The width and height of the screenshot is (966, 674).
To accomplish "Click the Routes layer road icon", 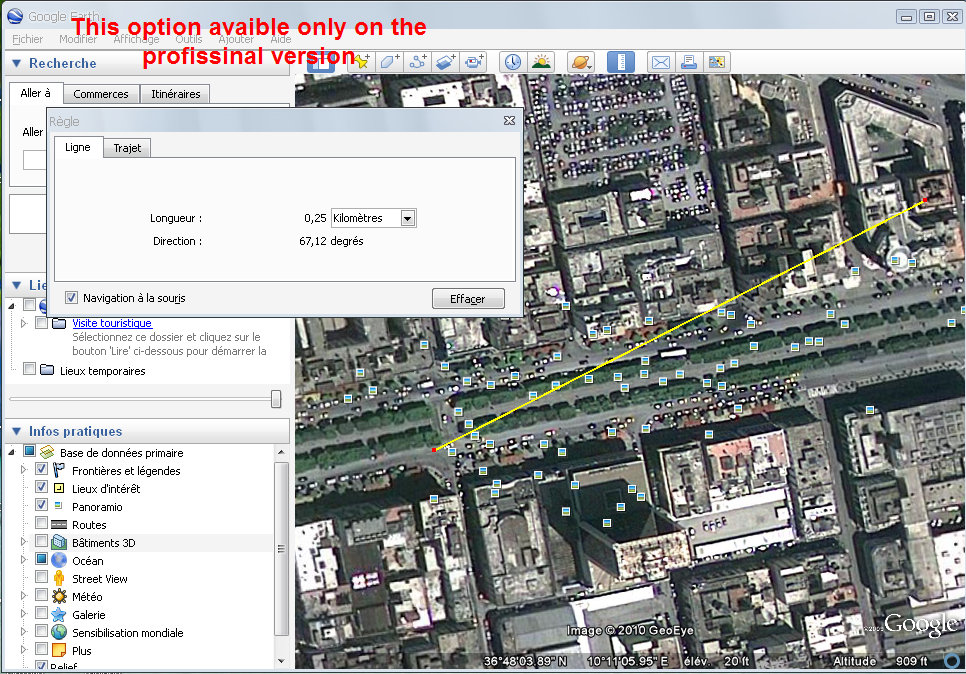I will (x=59, y=525).
